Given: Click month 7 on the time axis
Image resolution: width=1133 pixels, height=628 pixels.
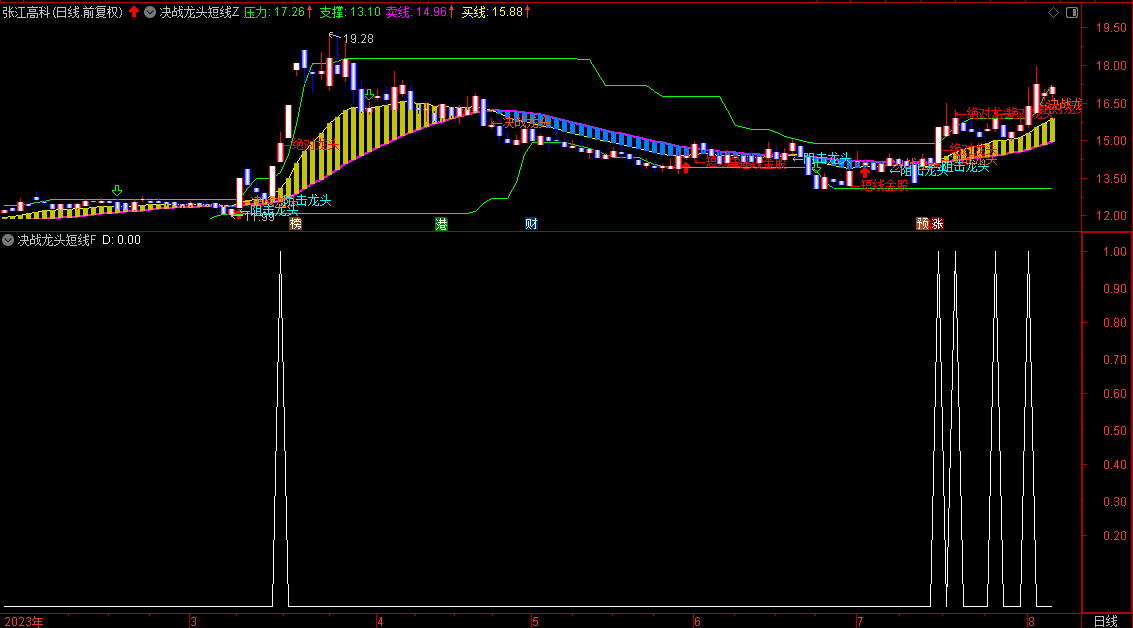Looking at the screenshot, I should [860, 621].
